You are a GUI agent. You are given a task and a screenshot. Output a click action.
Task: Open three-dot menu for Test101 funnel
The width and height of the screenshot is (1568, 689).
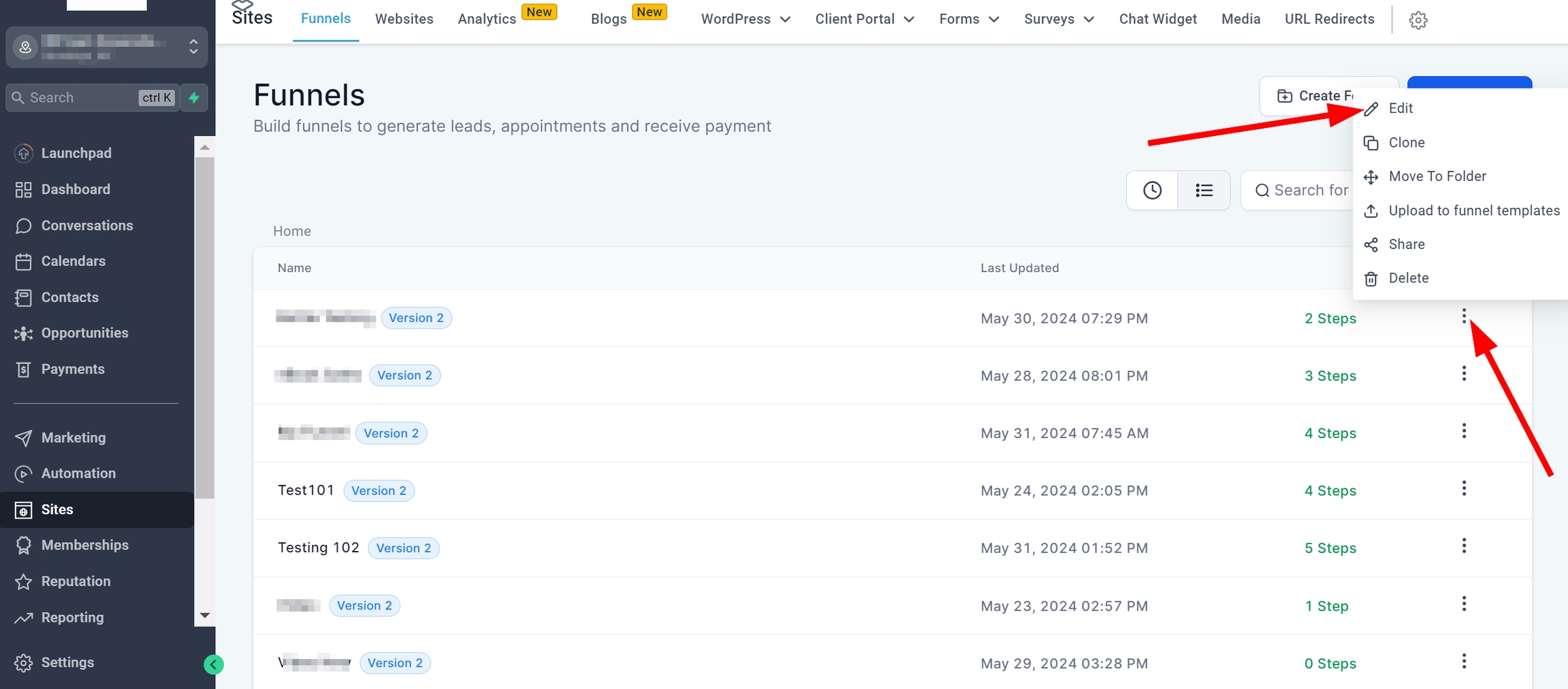pos(1463,488)
